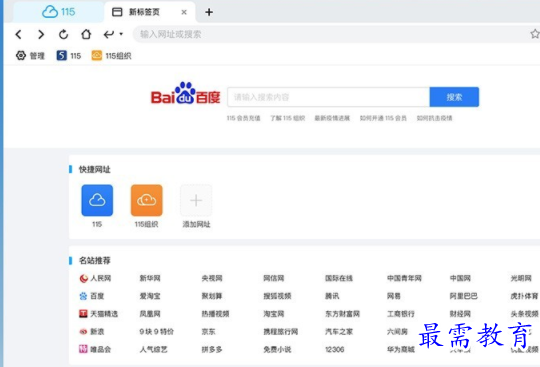Open the blue 115 quick link tile
540x367 pixels.
97,200
